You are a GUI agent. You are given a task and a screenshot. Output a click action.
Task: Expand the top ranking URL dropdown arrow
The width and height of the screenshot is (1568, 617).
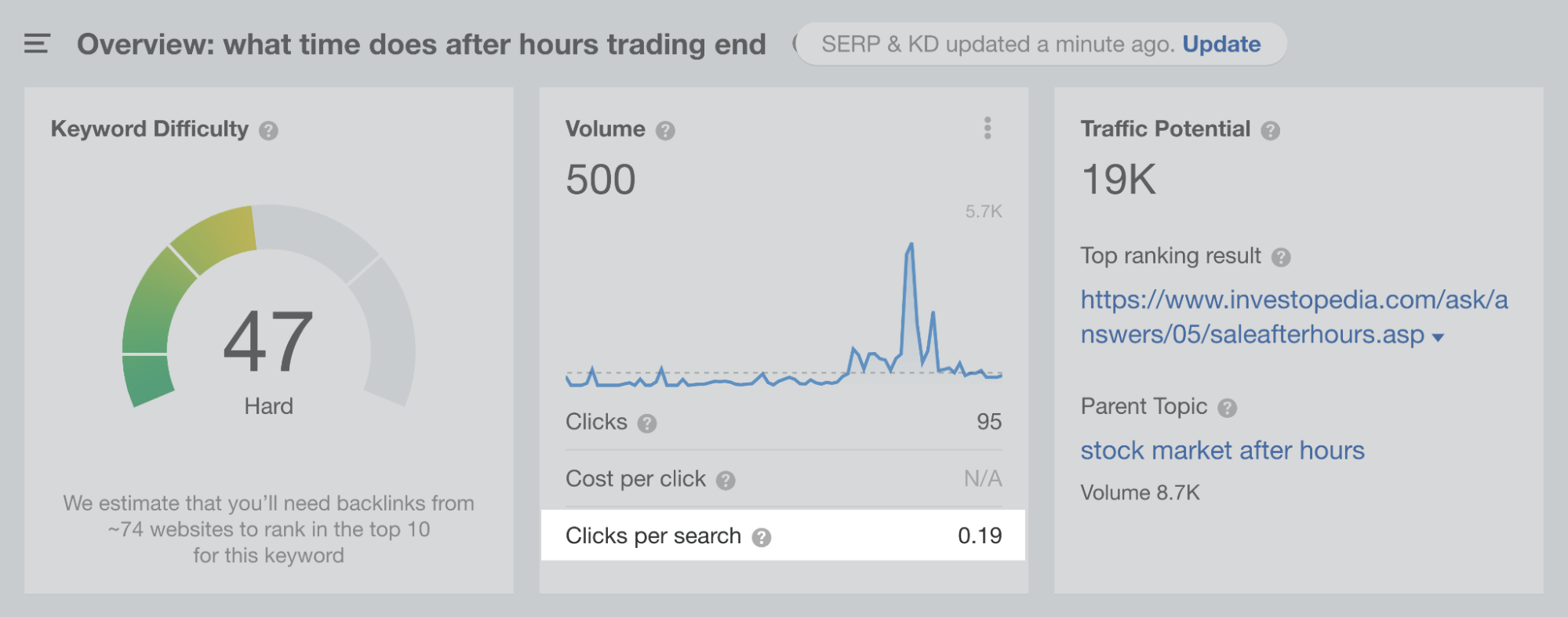[x=1438, y=337]
